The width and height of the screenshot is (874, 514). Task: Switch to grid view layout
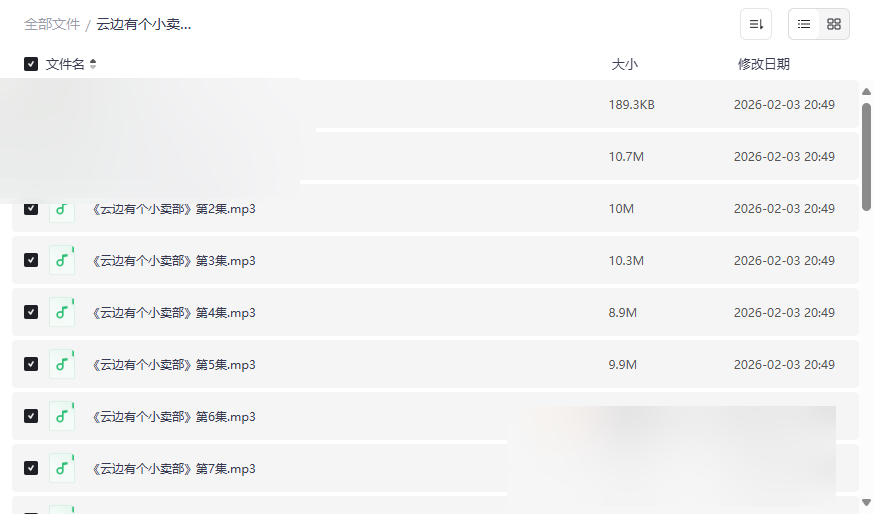(834, 24)
